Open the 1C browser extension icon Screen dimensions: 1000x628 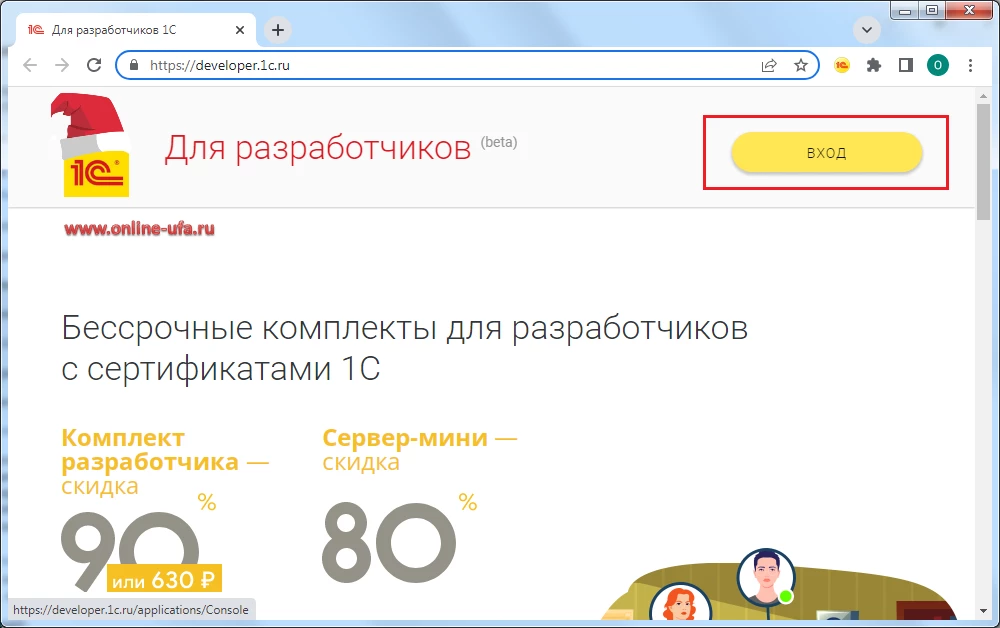tap(842, 65)
